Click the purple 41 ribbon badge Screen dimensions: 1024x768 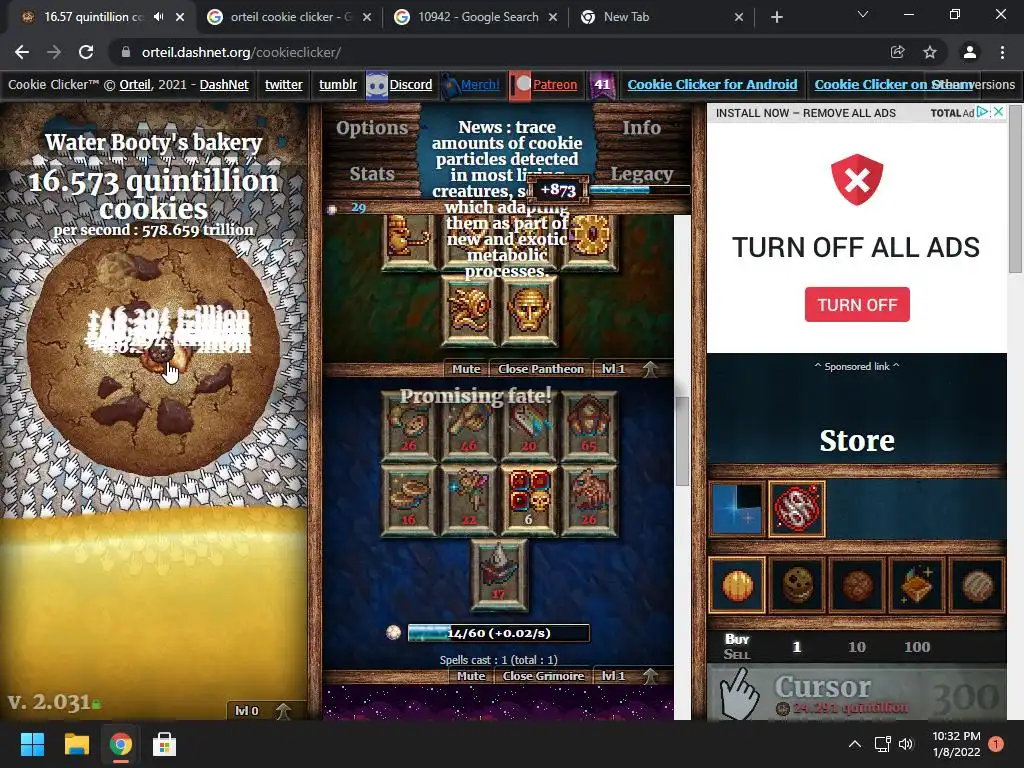(602, 85)
